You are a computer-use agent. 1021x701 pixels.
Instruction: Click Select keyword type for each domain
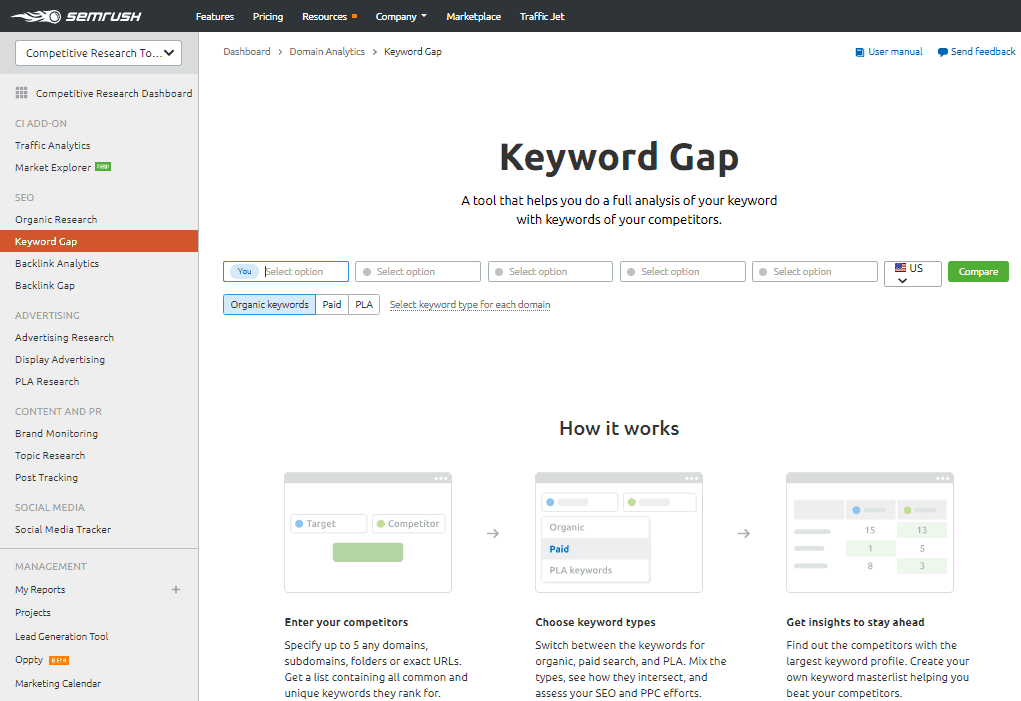(470, 305)
